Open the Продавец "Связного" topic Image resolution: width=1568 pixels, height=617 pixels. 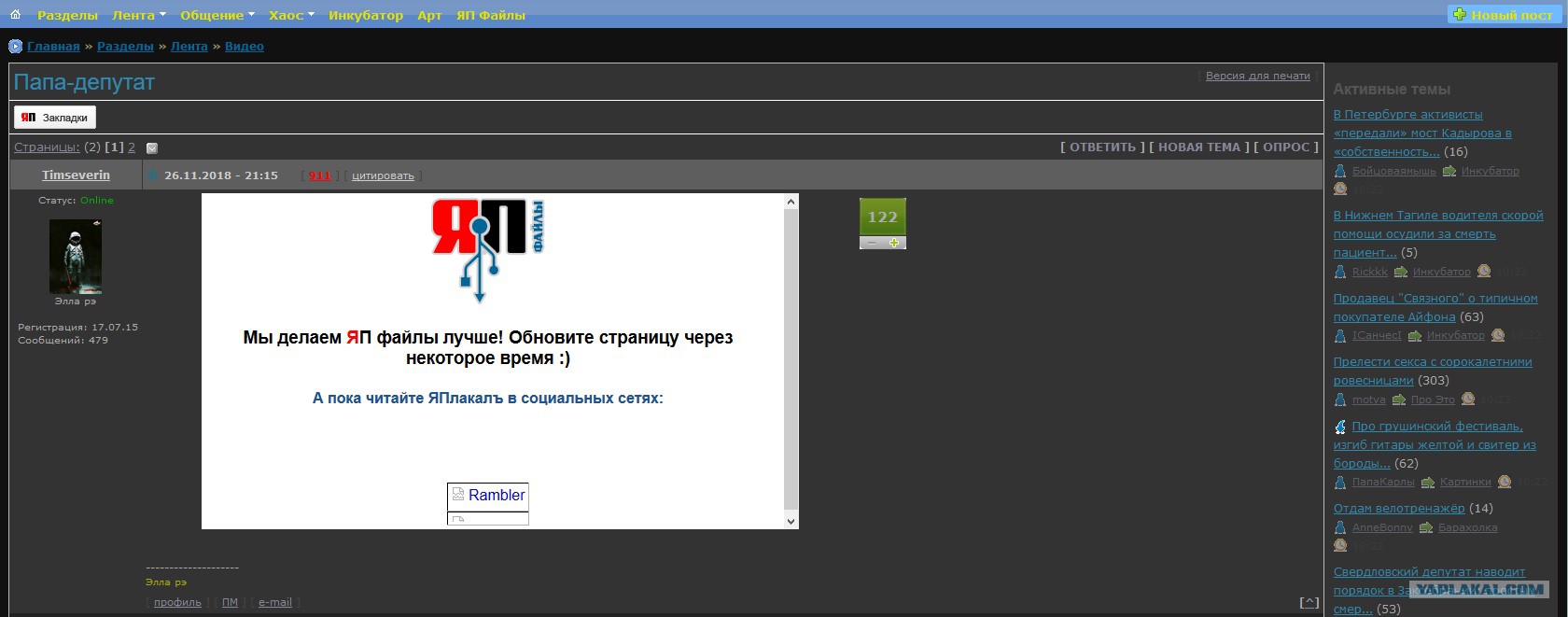pos(1435,307)
